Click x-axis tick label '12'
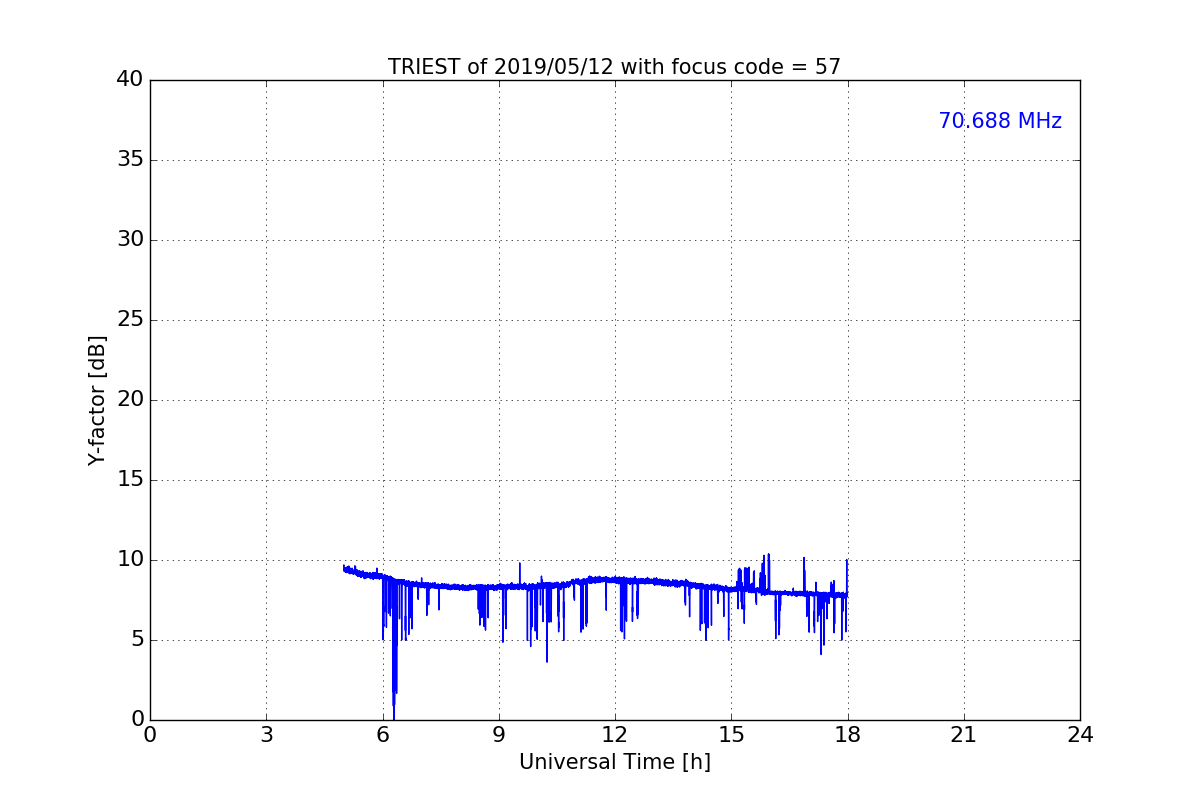Screen dimensions: 1200x800 tap(615, 735)
